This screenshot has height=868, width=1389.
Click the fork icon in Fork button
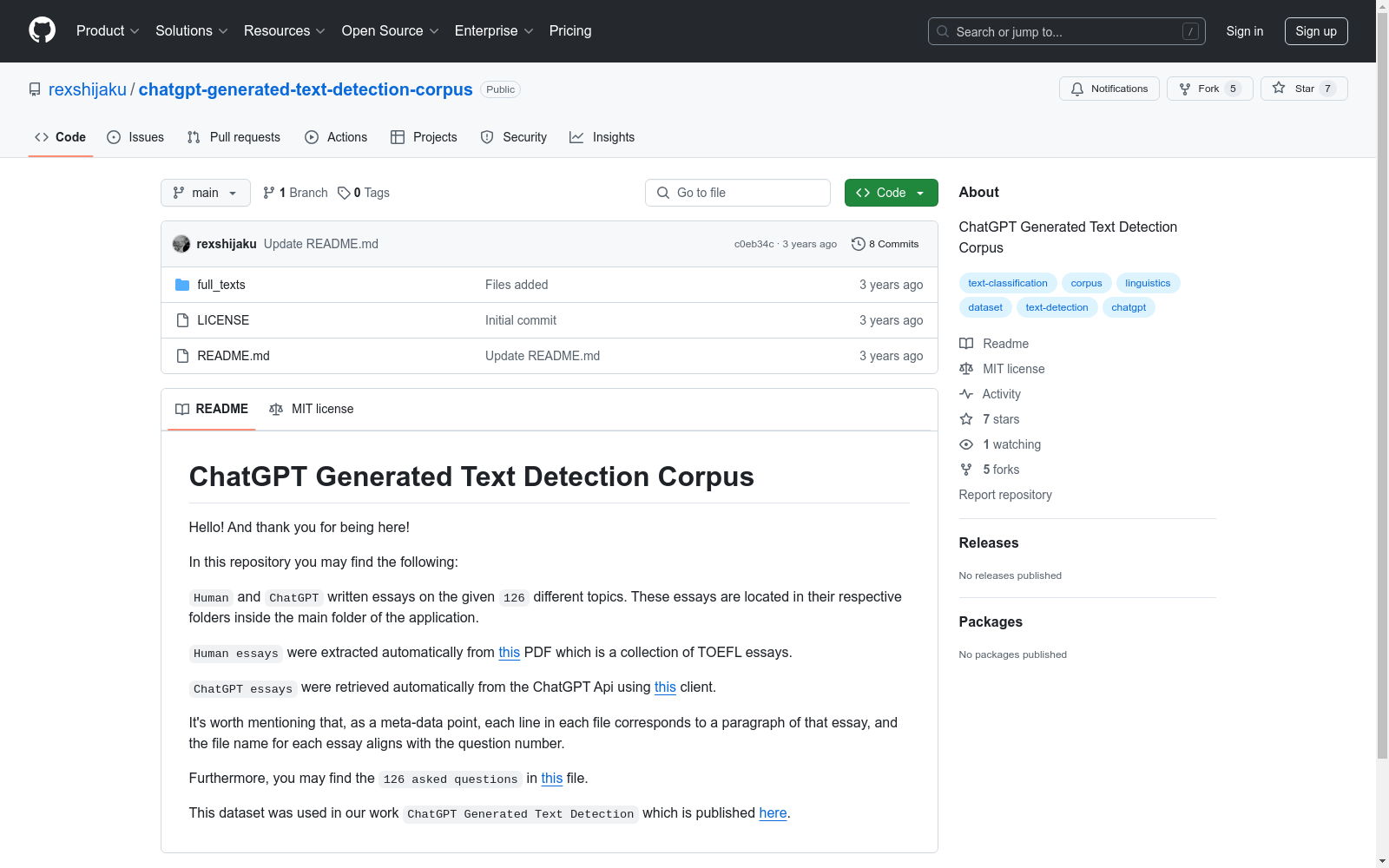tap(1185, 89)
